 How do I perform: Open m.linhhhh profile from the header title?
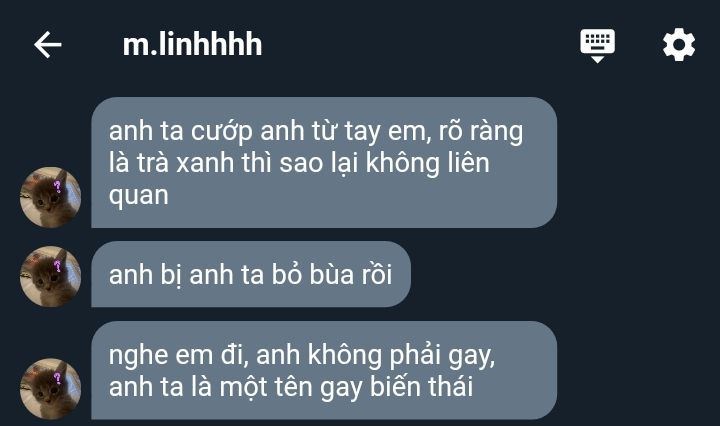point(192,45)
